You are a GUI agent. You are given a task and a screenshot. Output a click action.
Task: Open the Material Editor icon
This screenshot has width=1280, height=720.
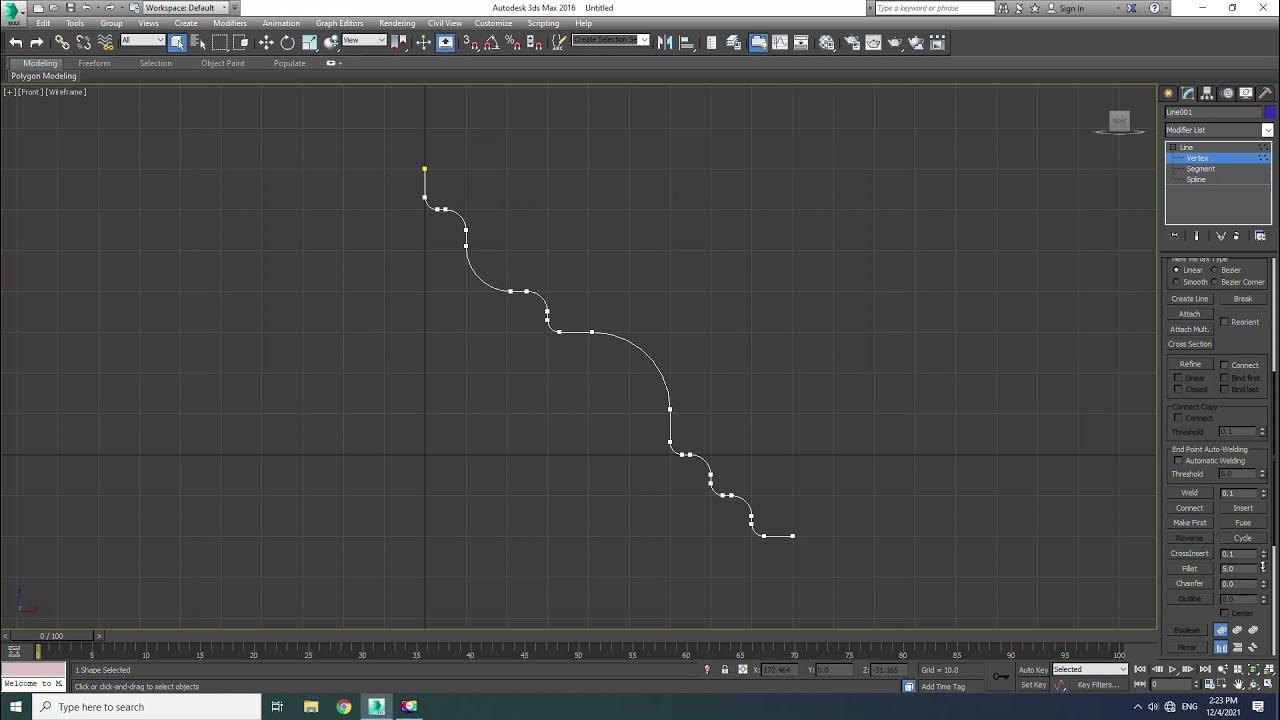(827, 42)
